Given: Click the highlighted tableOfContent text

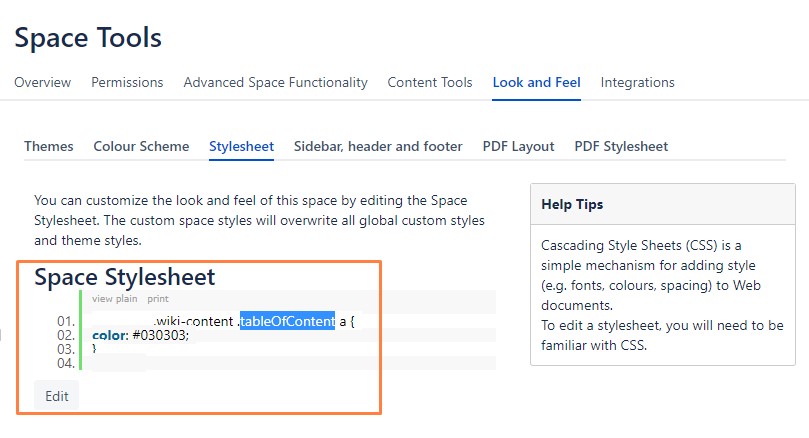Looking at the screenshot, I should point(287,321).
